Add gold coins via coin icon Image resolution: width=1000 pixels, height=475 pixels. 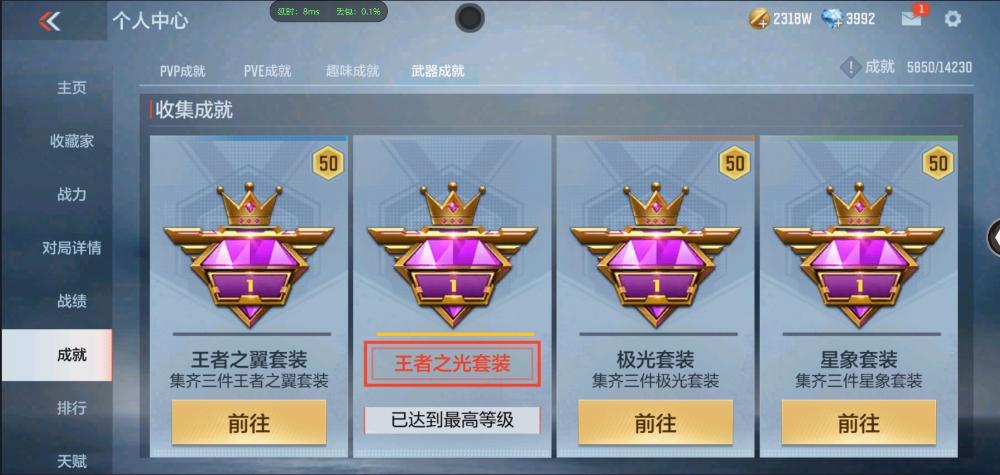click(x=758, y=19)
